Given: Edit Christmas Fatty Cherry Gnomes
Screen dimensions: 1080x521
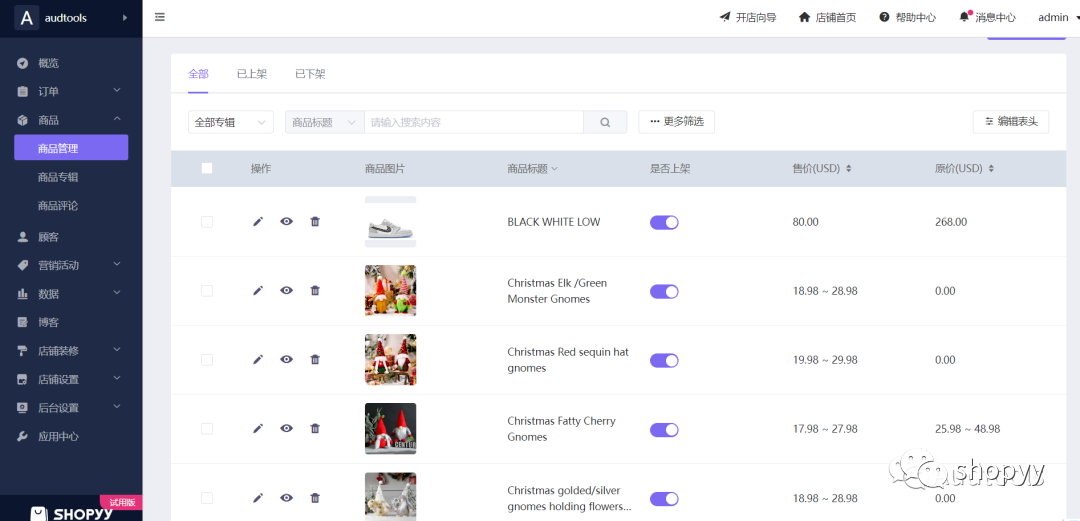Looking at the screenshot, I should click(x=258, y=428).
